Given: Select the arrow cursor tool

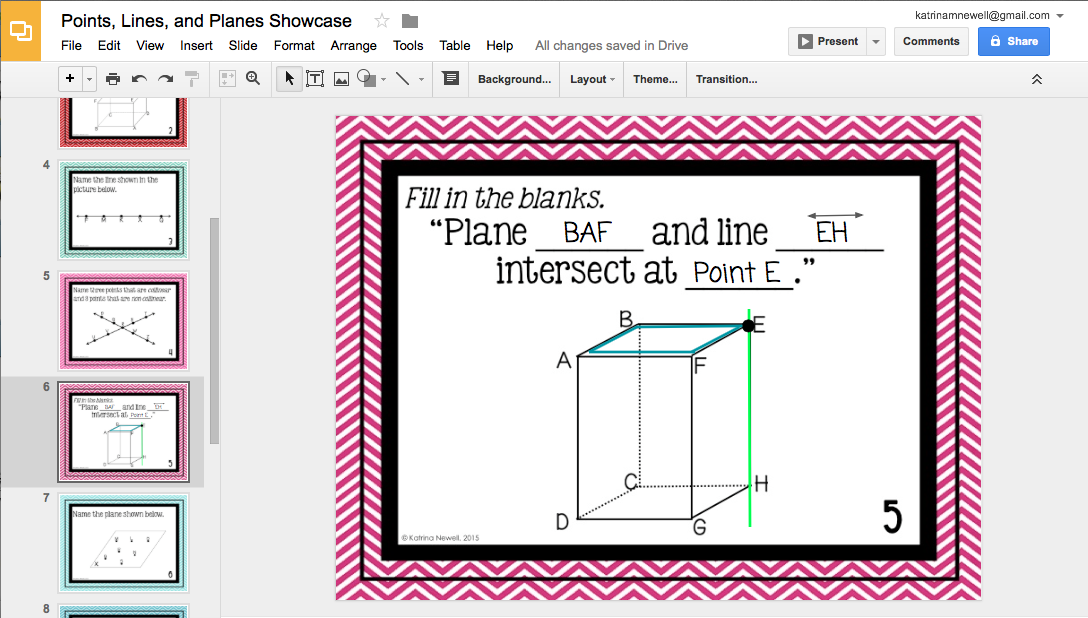Looking at the screenshot, I should coord(289,79).
